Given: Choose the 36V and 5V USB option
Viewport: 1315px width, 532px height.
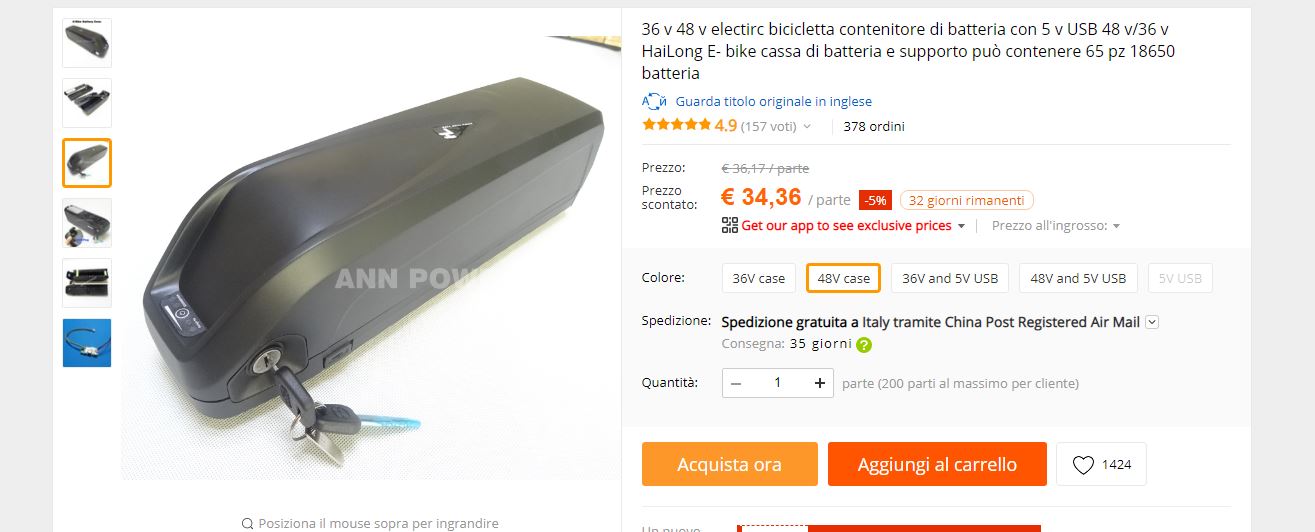Looking at the screenshot, I should (x=950, y=278).
